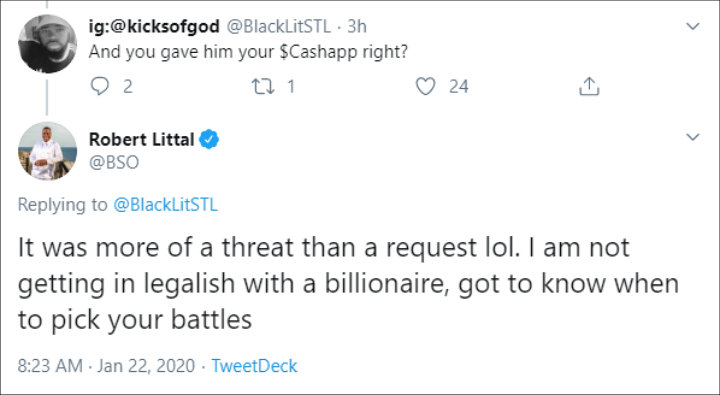Click the 3h timestamp
The height and width of the screenshot is (395, 720).
point(357,27)
